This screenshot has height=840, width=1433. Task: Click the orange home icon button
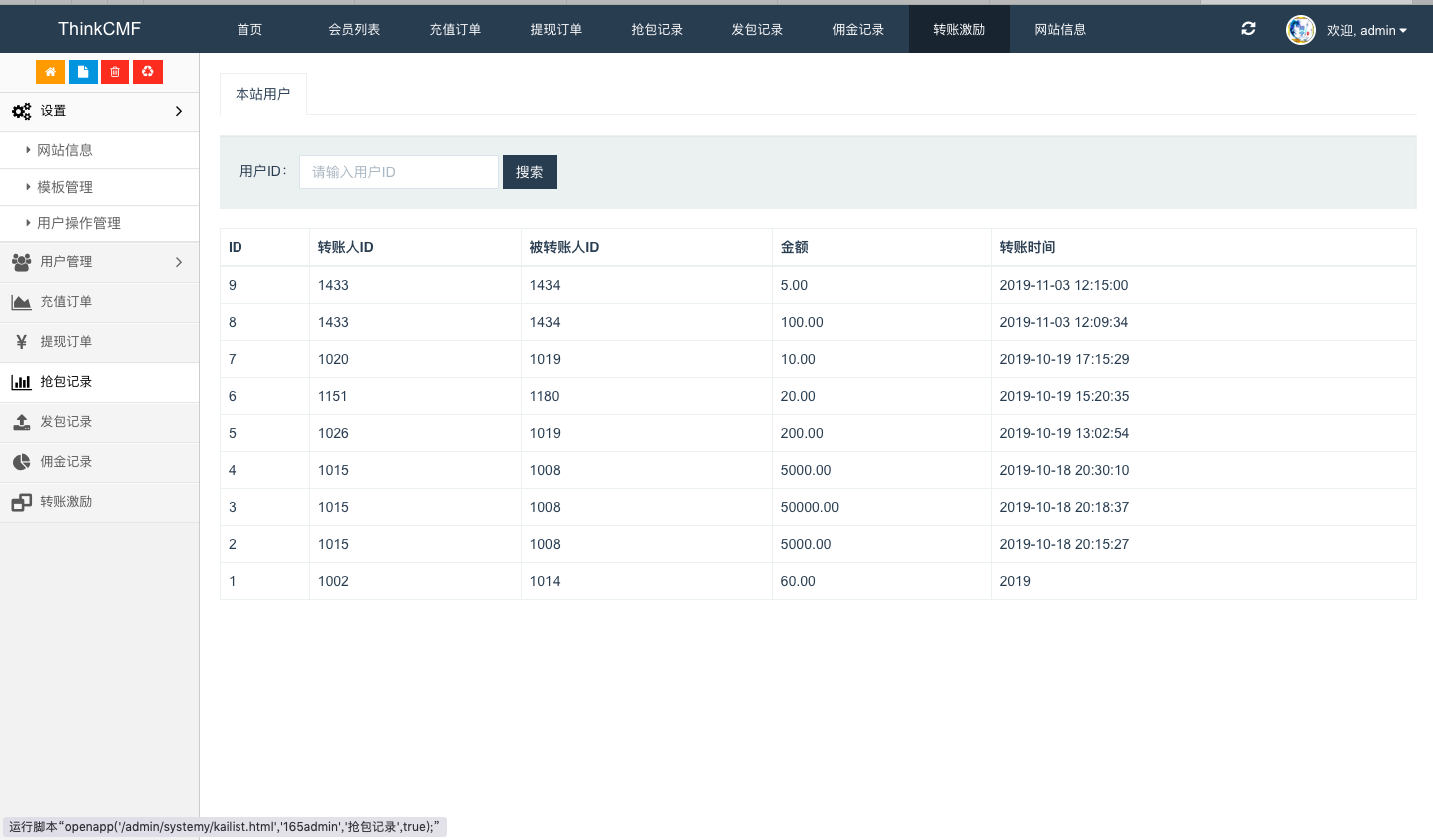click(x=50, y=72)
